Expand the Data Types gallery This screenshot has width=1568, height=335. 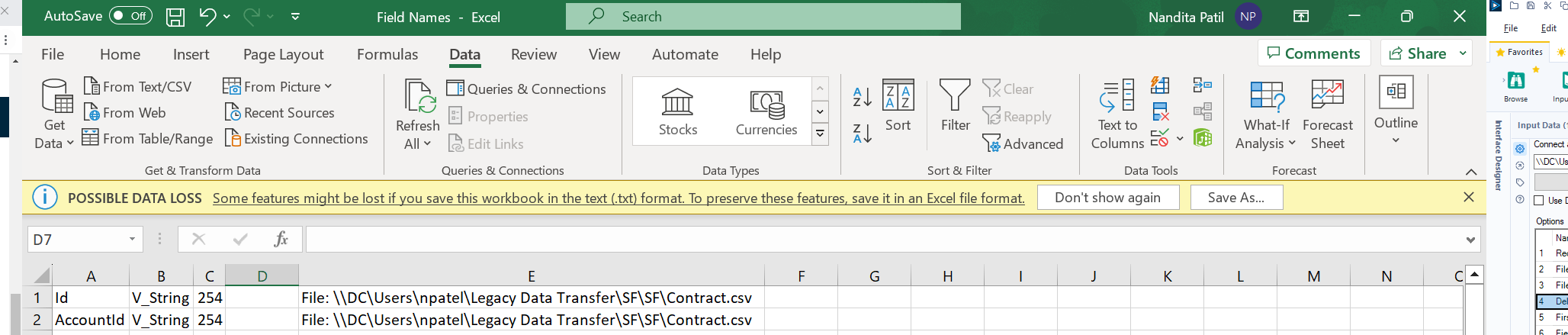820,134
